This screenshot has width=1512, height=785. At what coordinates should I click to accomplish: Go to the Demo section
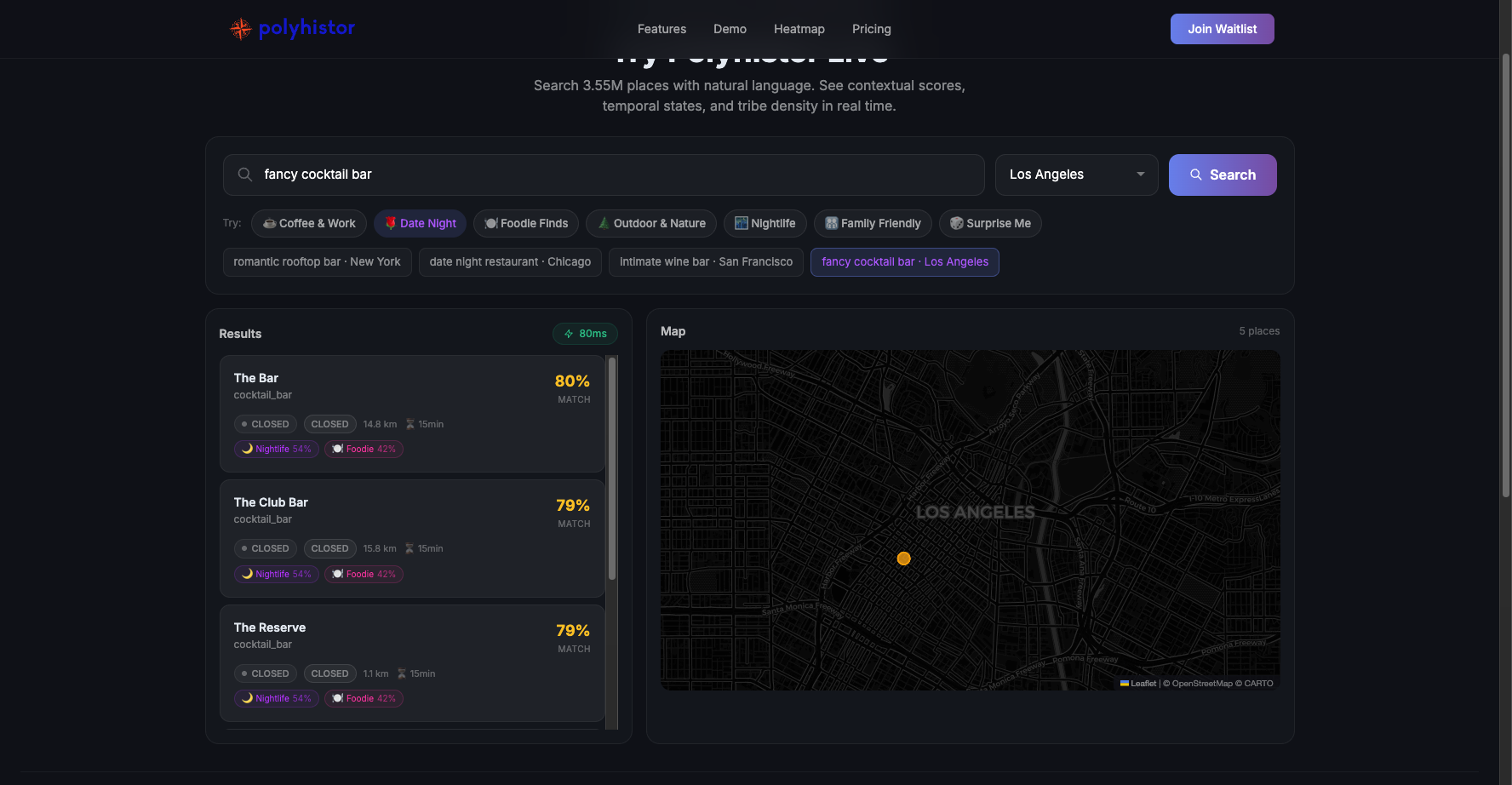click(730, 29)
